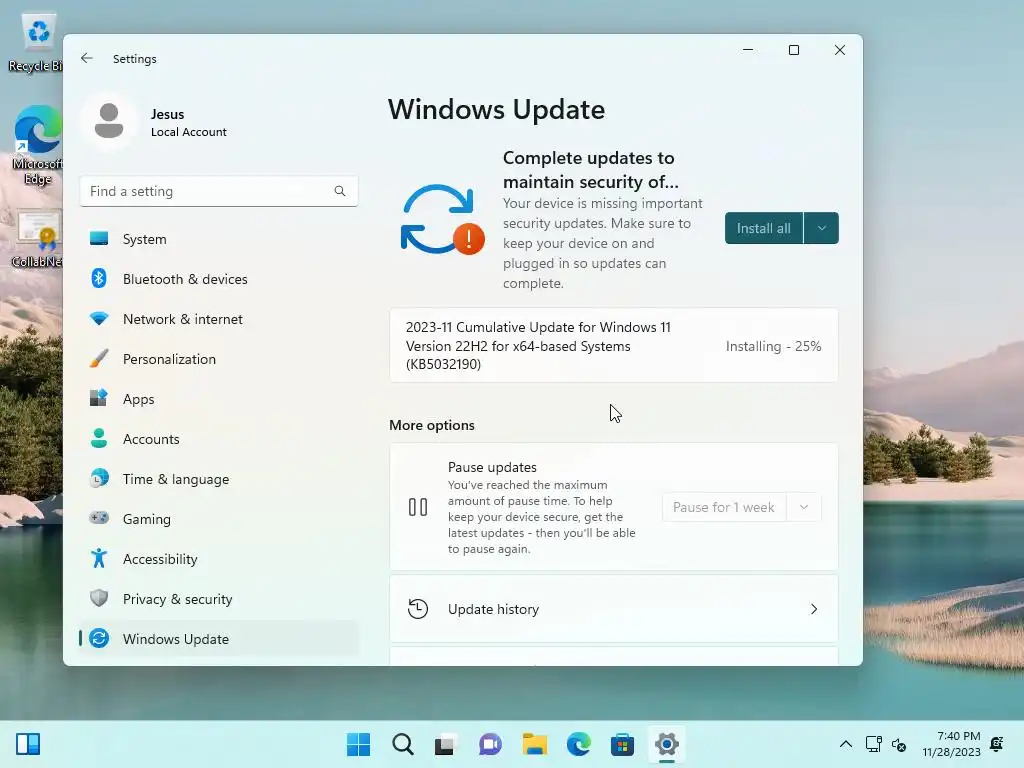This screenshot has height=768, width=1024.
Task: Click the CollabNet desktop icon
Action: coord(37,239)
